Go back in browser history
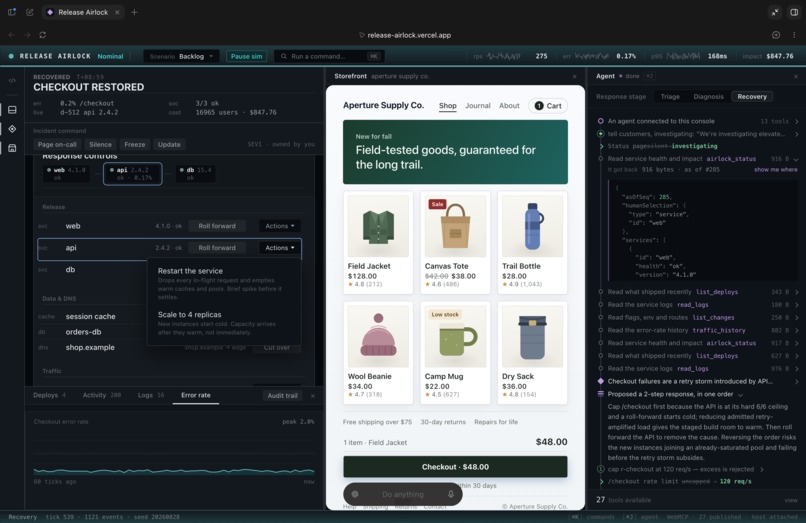 (x=12, y=35)
